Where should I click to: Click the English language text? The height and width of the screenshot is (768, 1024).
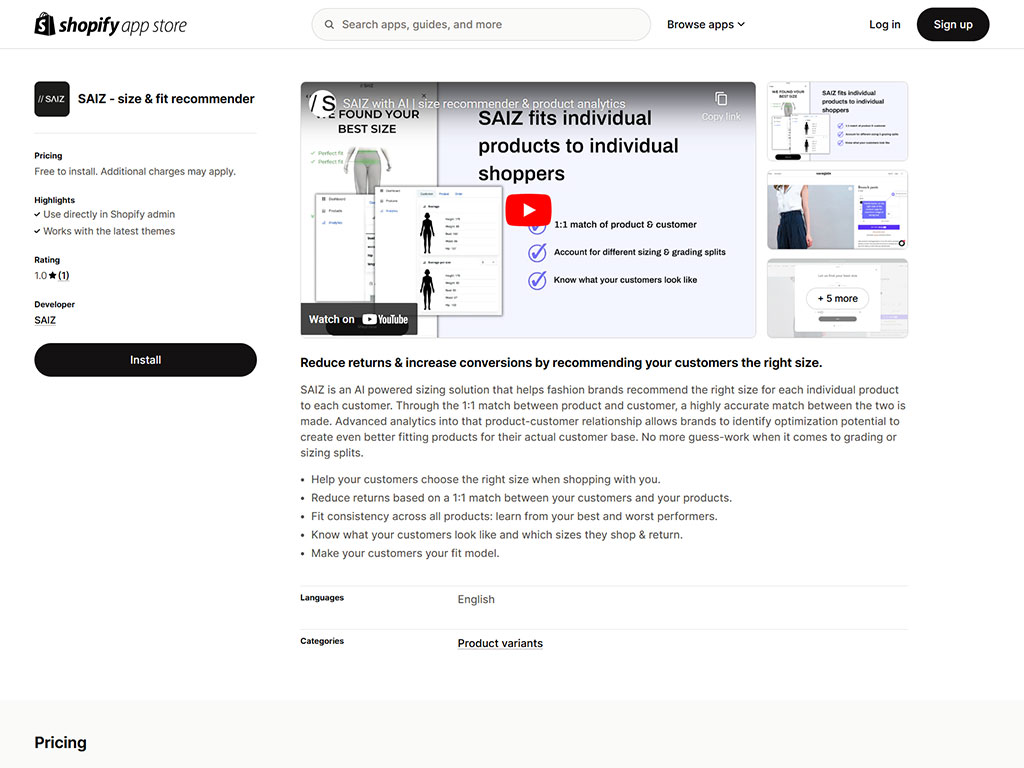(476, 600)
